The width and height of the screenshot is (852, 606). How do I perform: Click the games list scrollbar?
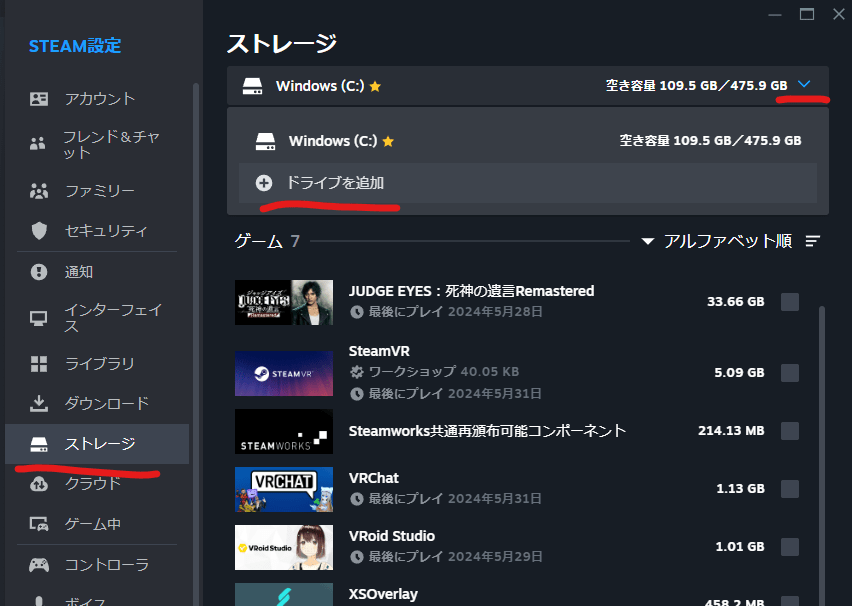[x=822, y=455]
